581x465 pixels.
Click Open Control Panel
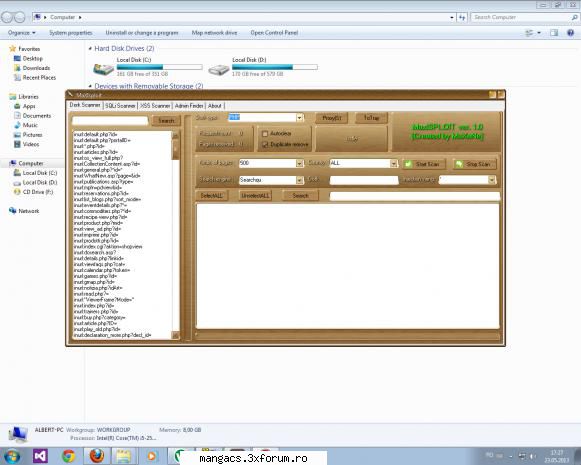(274, 33)
